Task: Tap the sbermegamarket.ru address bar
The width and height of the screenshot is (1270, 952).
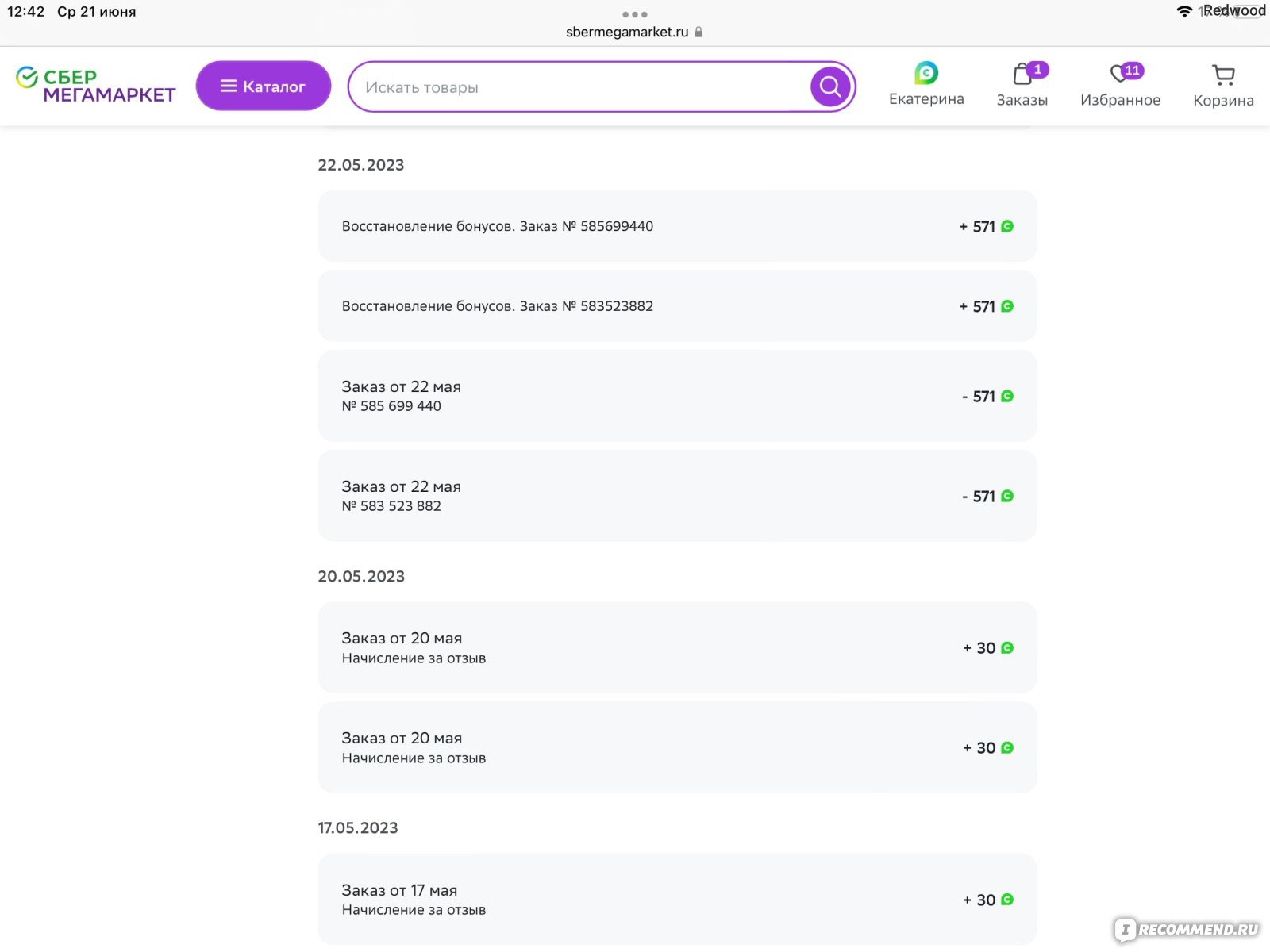Action: click(x=627, y=32)
